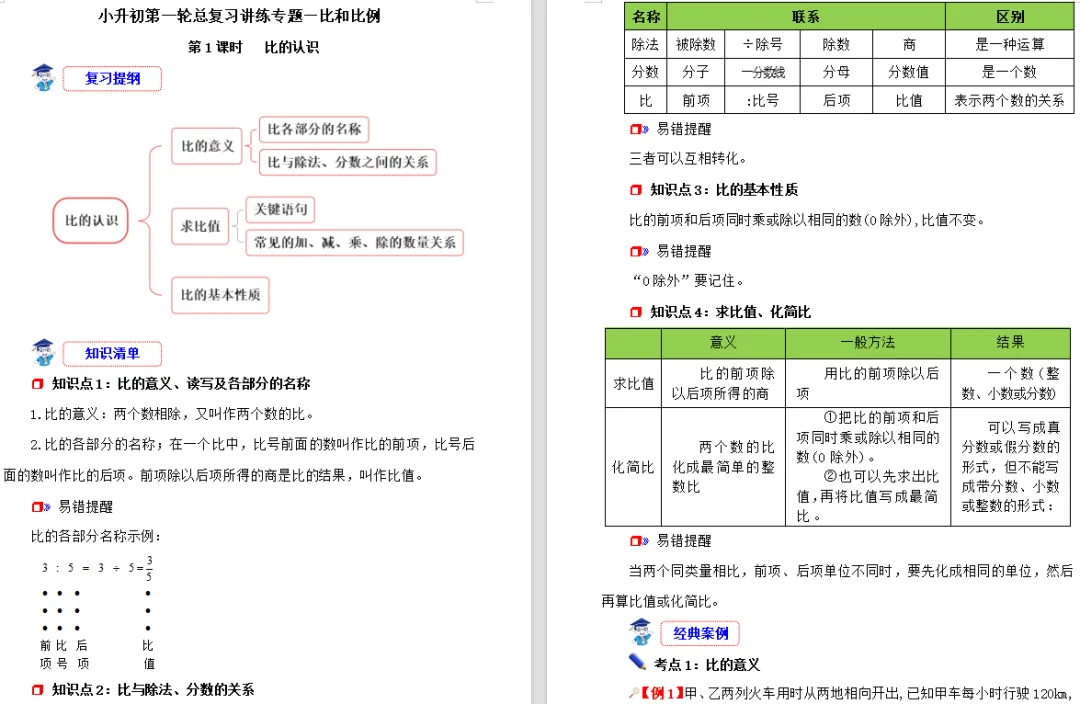Screen dimensions: 1080x704
Task: Click the heading 知识点2: 比与除法、分数的关系
Action: [x=153, y=690]
